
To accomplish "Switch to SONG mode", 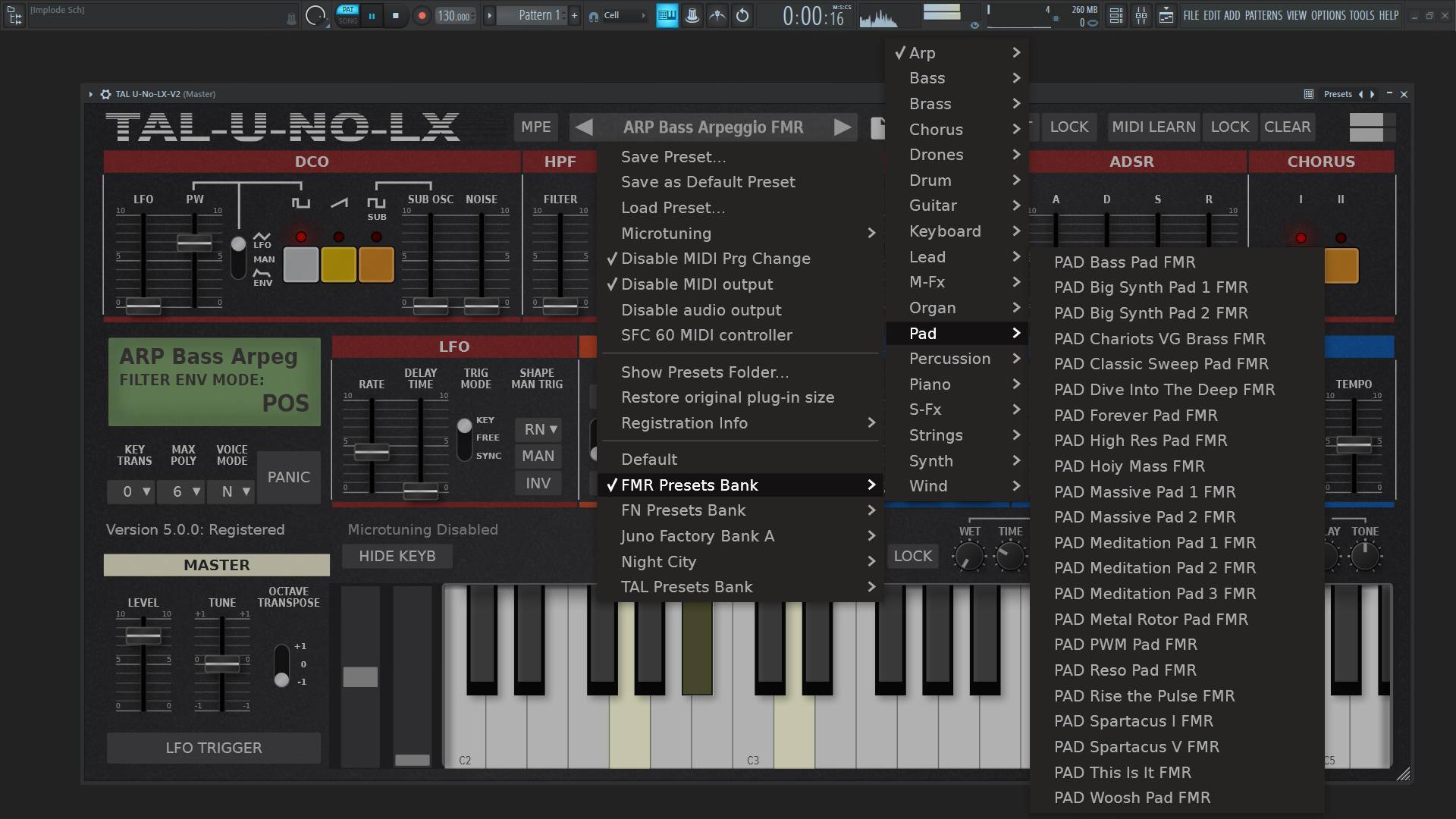I will tap(348, 21).
